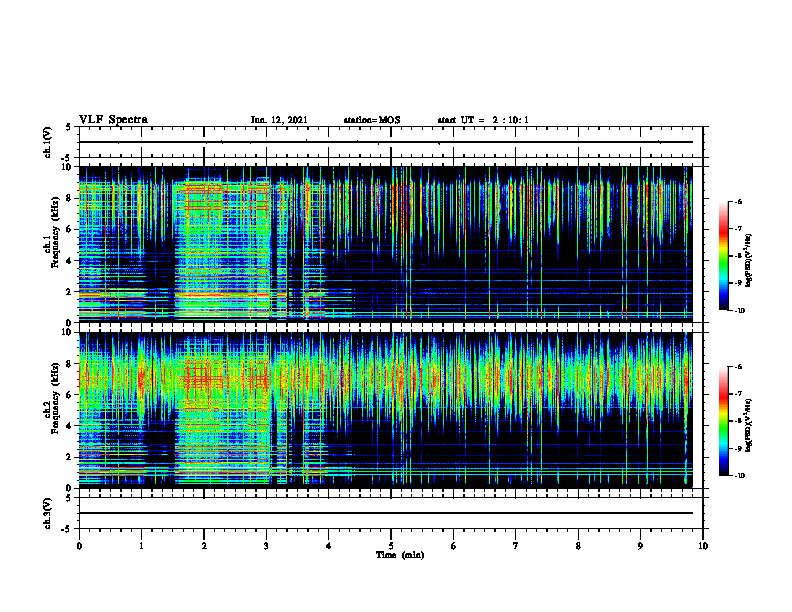Click the time axis tick label "9"
This screenshot has height=612, width=792.
pos(640,546)
